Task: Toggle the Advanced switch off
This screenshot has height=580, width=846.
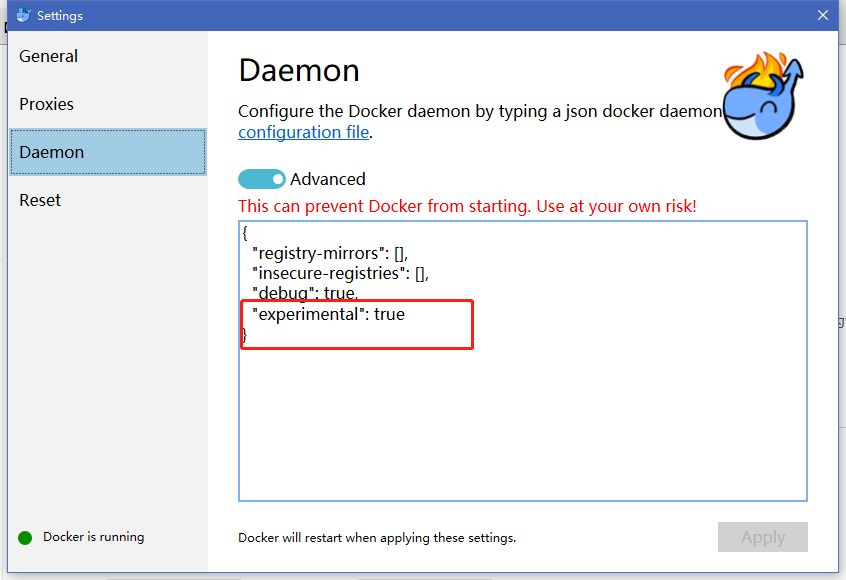Action: 261,178
